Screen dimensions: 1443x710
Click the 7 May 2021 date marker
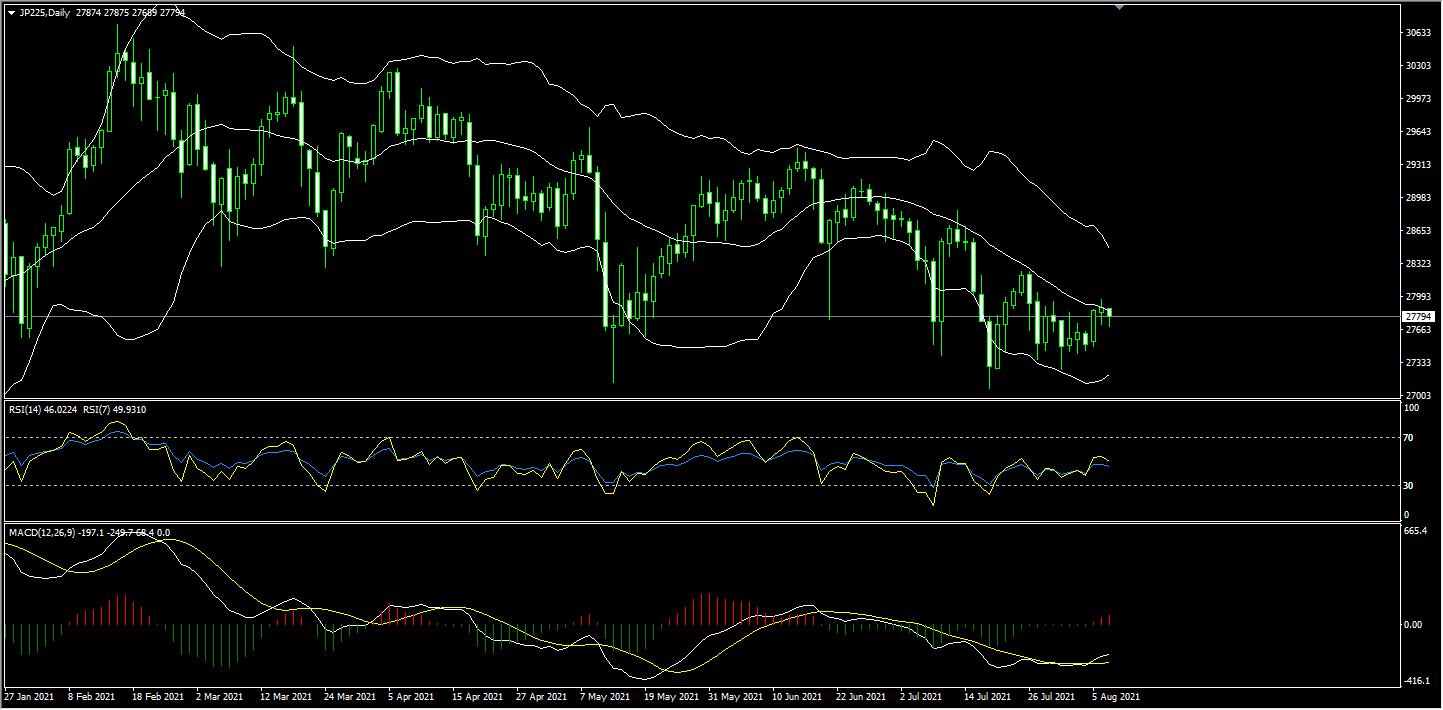coord(604,695)
